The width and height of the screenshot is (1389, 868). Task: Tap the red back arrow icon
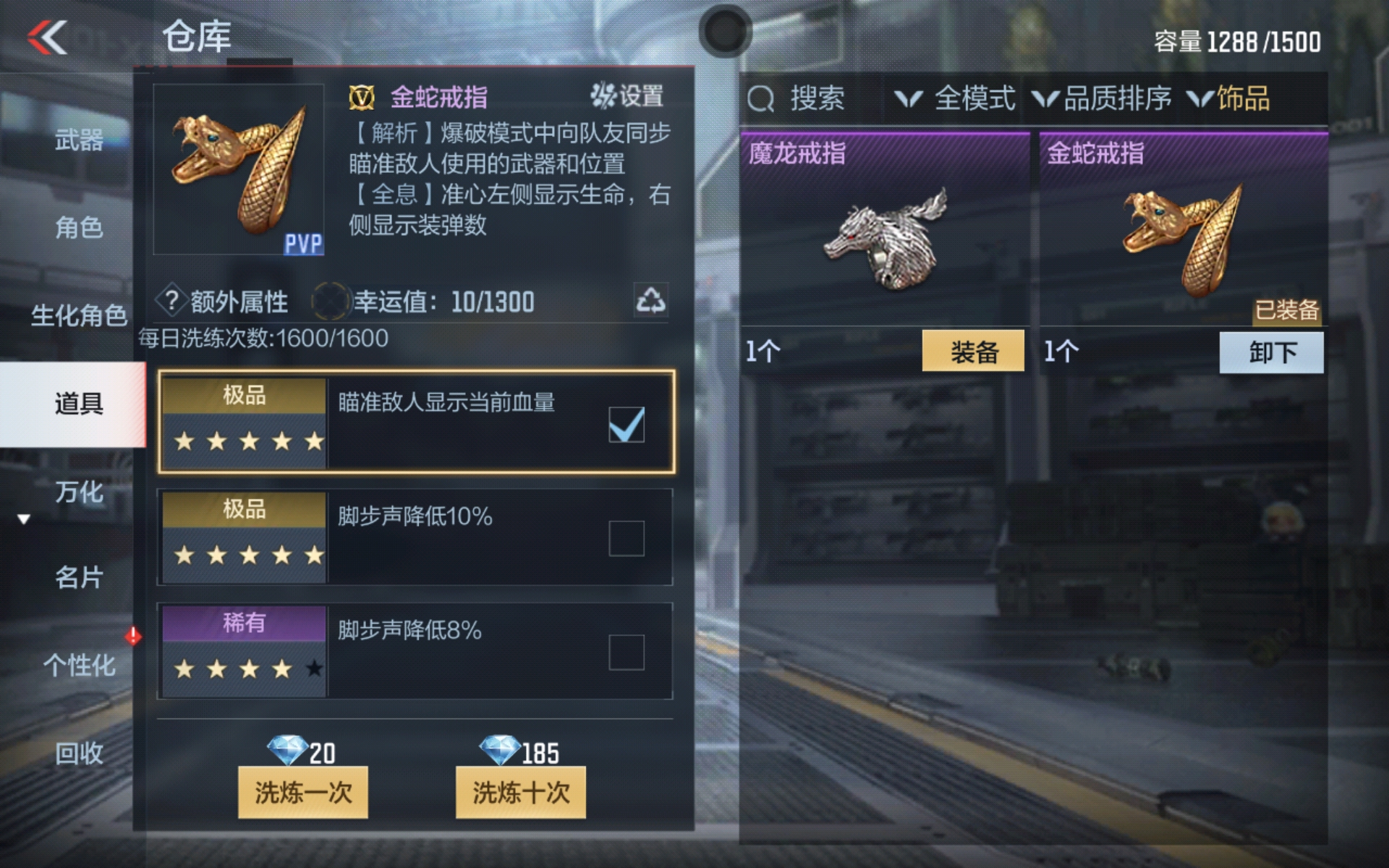coord(48,37)
